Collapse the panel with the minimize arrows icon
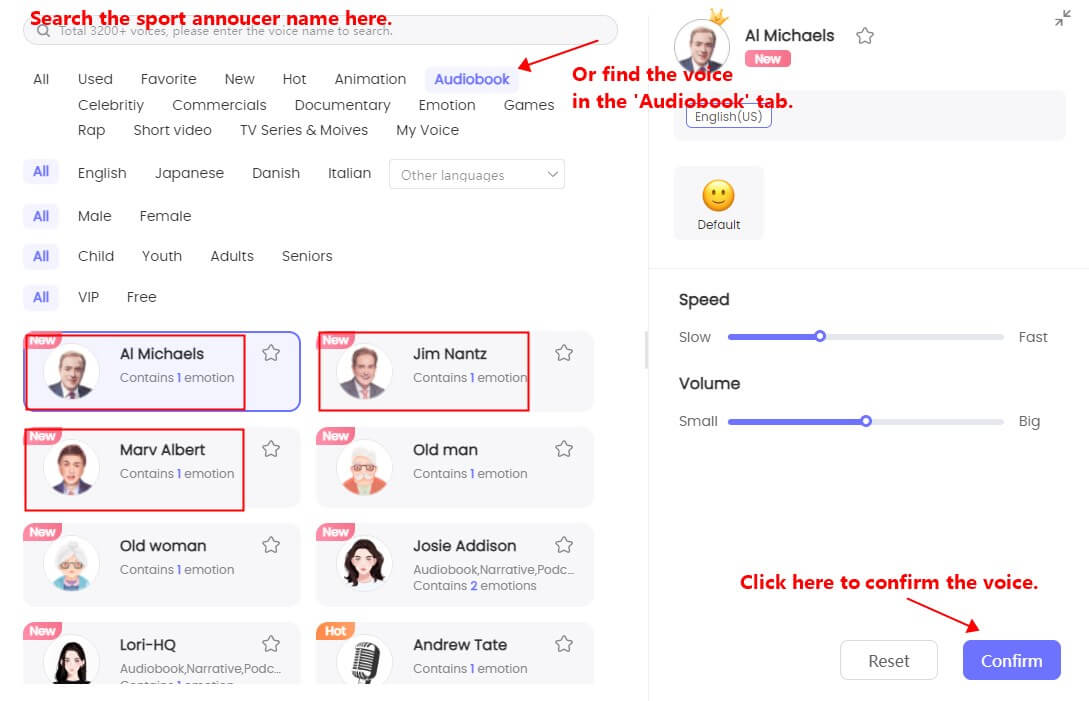The image size is (1089, 701). 1062,18
